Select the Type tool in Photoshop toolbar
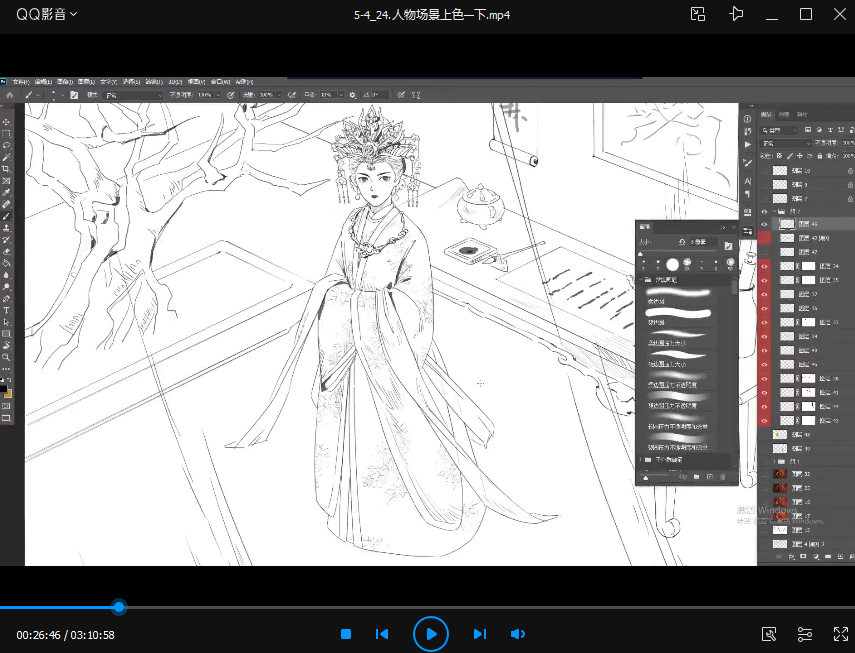Image resolution: width=855 pixels, height=653 pixels. [6, 311]
